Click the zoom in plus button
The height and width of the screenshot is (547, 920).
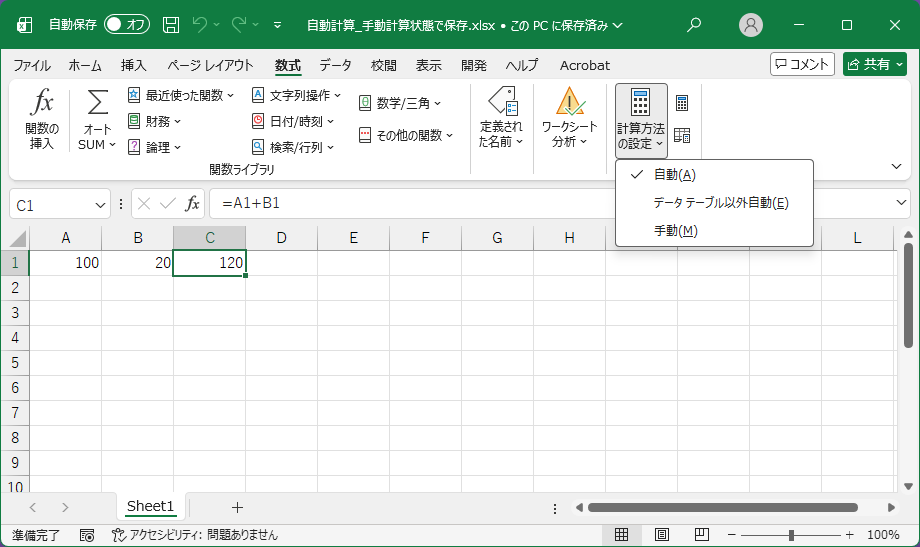(850, 535)
